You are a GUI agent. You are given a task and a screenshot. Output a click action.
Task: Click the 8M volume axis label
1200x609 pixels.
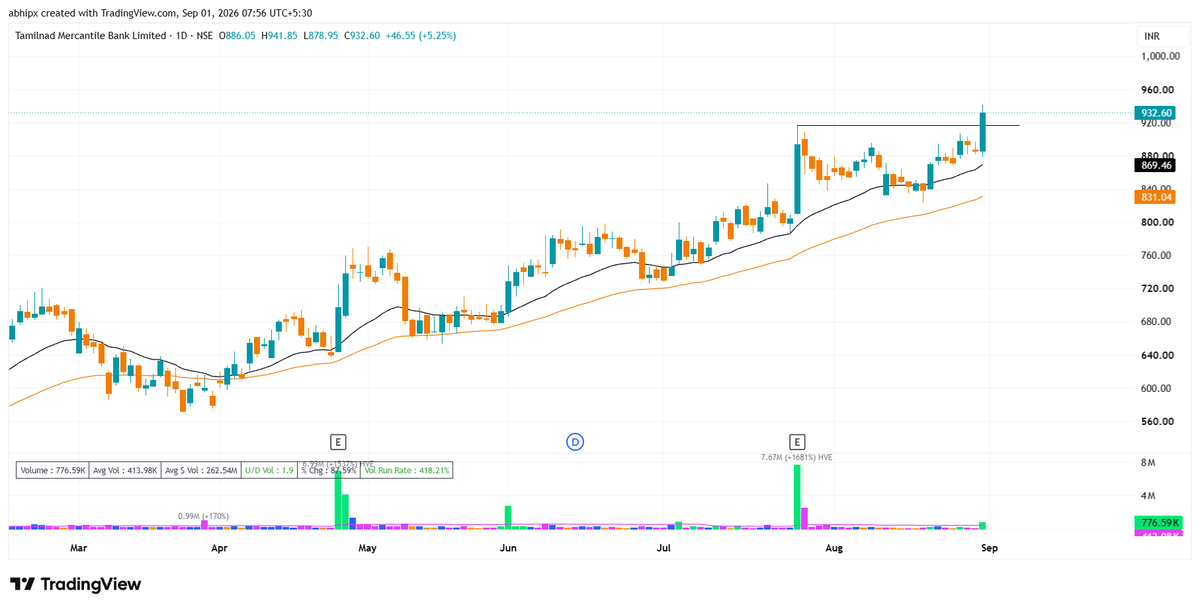click(1148, 463)
